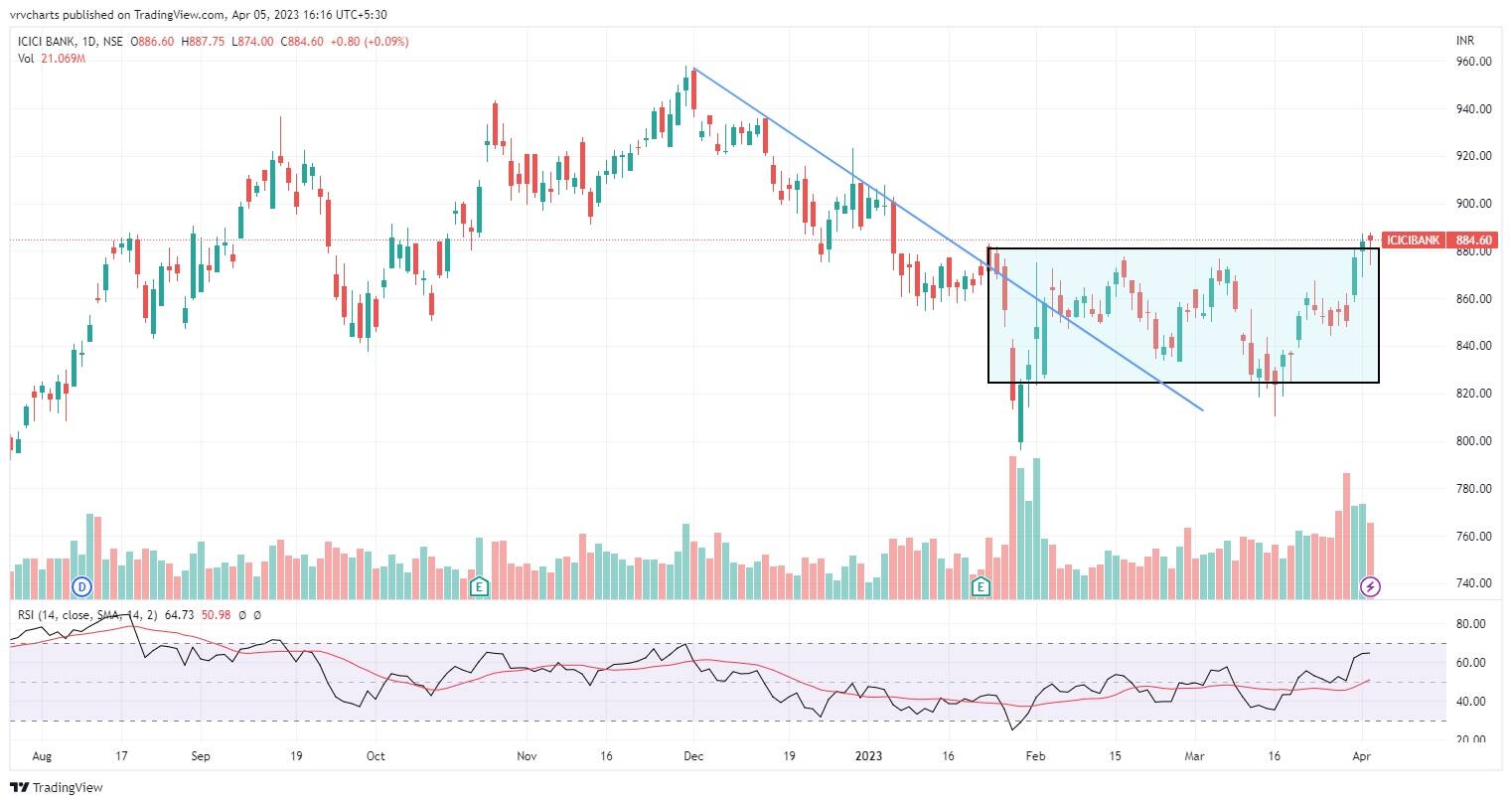Click the 940.00 price axis label
The image size is (1512, 805).
[1473, 109]
